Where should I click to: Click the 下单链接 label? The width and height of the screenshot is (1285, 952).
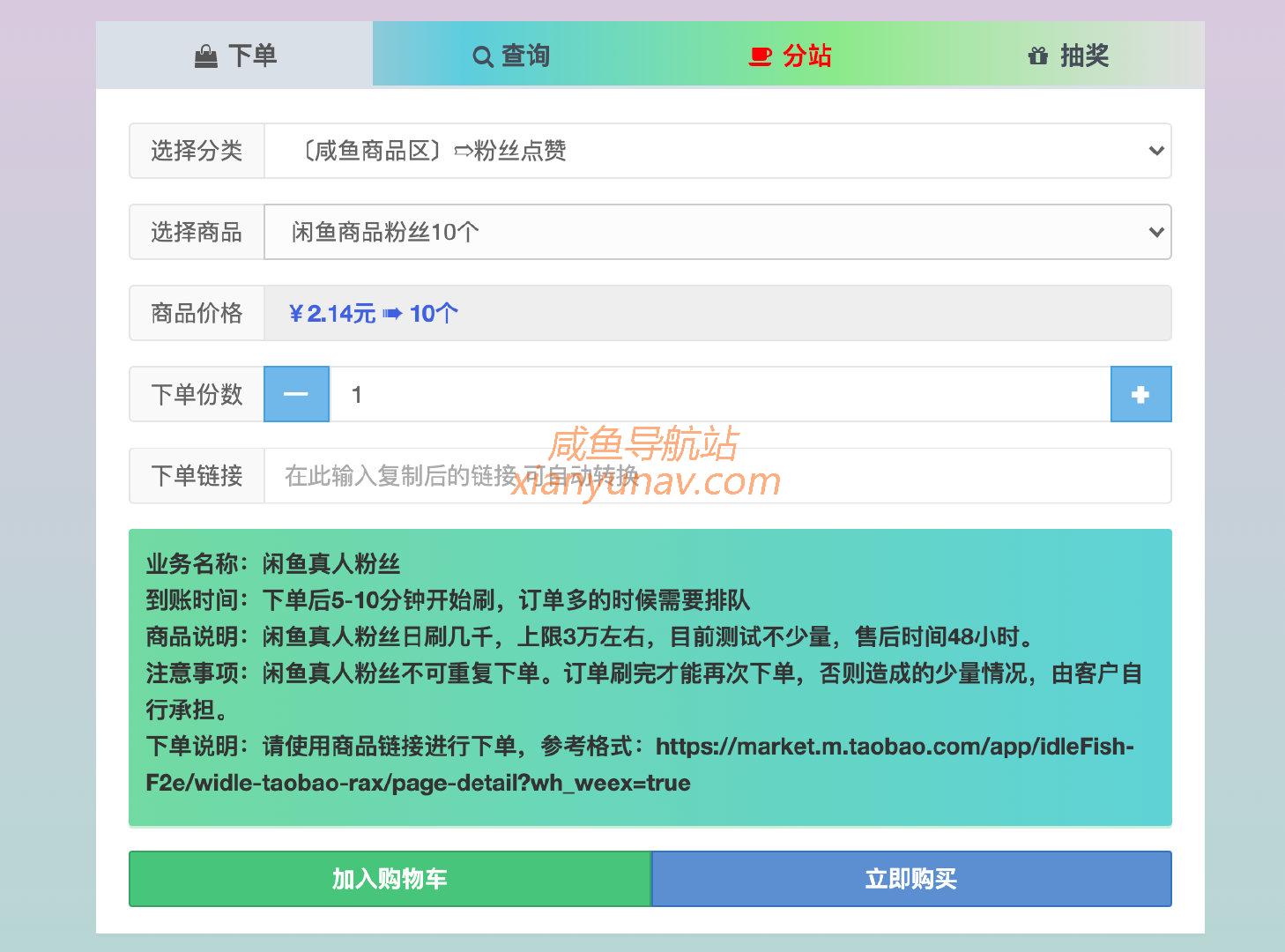(x=197, y=476)
